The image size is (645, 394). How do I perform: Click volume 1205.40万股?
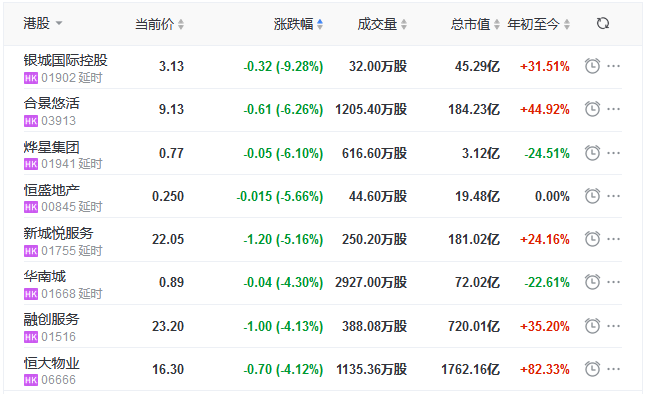tap(371, 109)
